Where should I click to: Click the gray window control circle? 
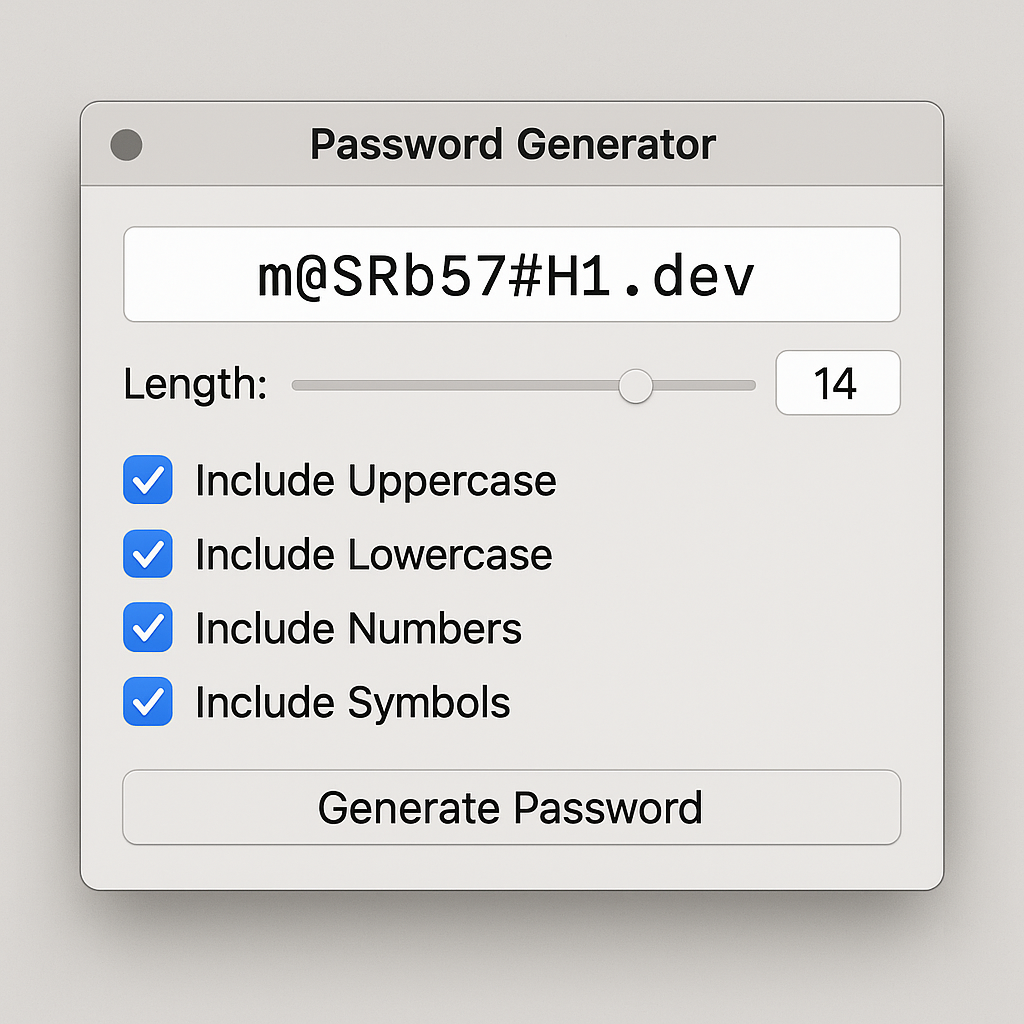tap(126, 144)
